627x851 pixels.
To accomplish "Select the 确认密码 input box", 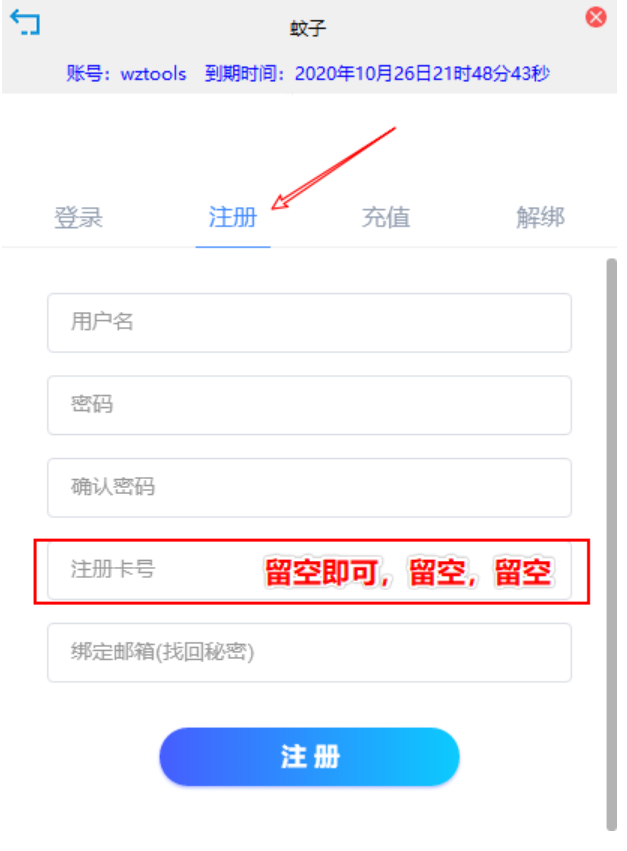I will pyautogui.click(x=309, y=488).
